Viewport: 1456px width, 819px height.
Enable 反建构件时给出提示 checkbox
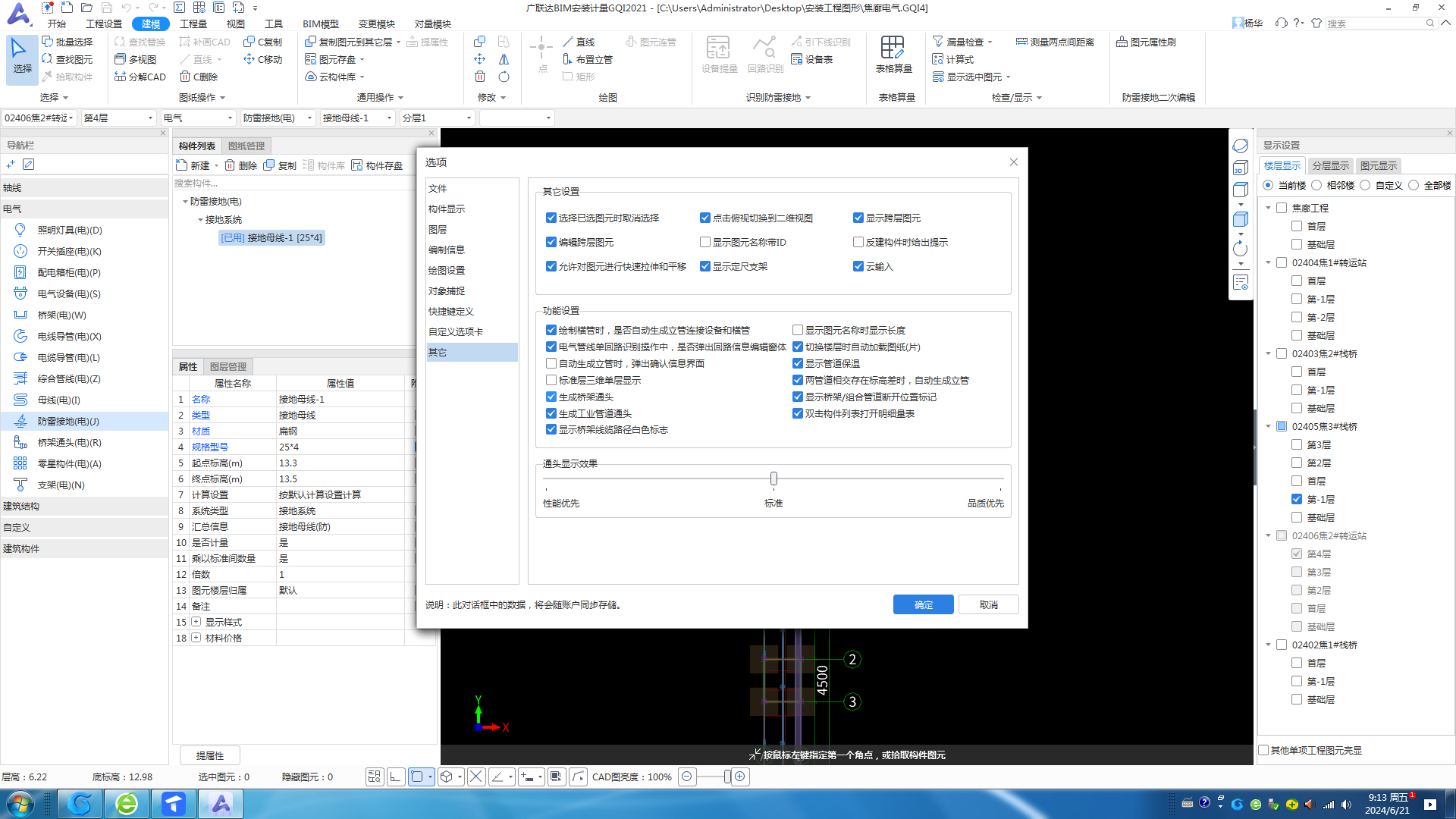pos(858,242)
